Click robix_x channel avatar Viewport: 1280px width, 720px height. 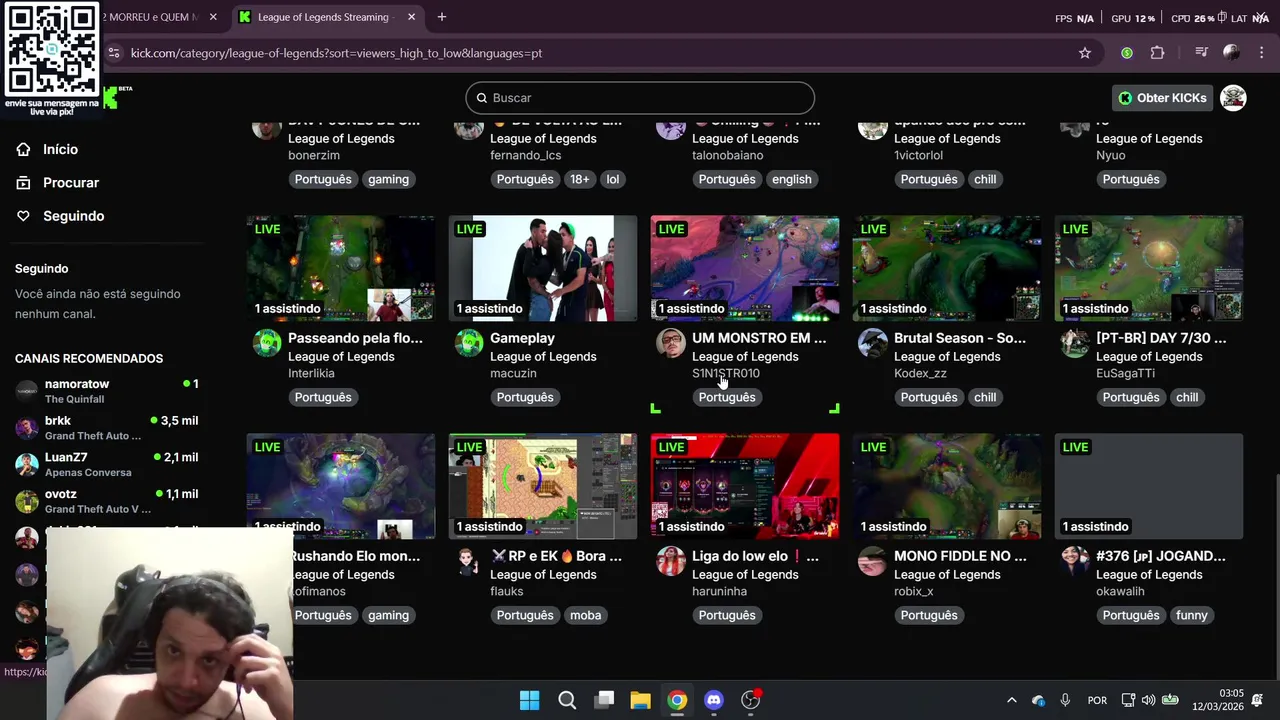[x=873, y=561]
